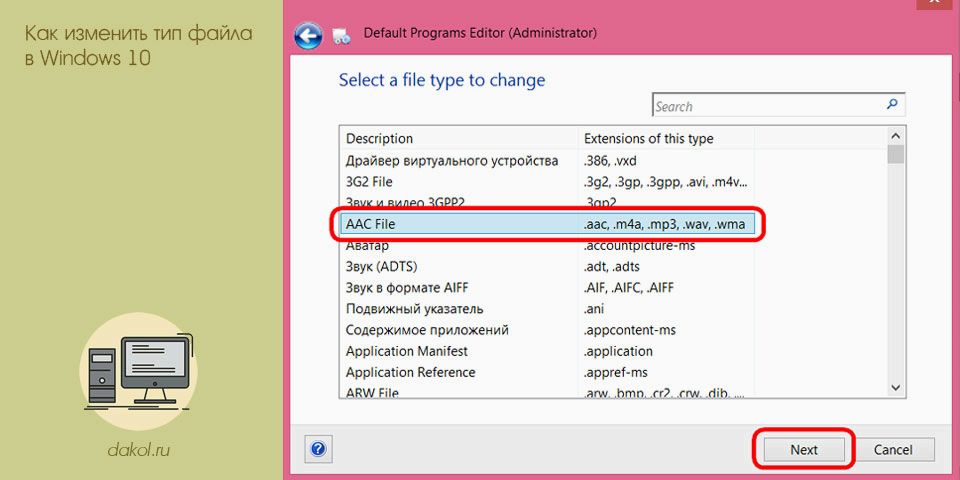Click the list scrollbar down arrow
The width and height of the screenshot is (960, 480).
click(x=896, y=388)
